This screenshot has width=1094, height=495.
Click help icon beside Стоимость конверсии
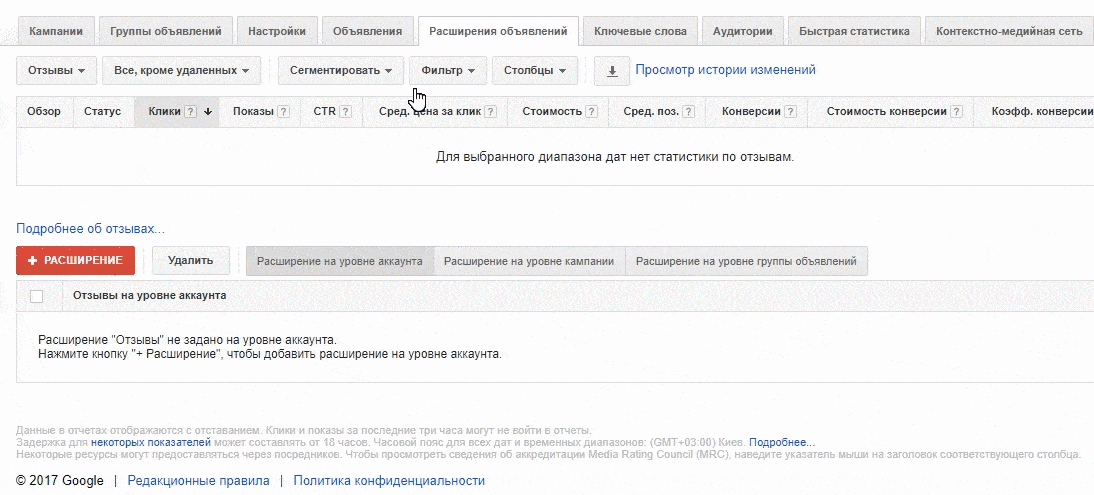[x=956, y=112]
